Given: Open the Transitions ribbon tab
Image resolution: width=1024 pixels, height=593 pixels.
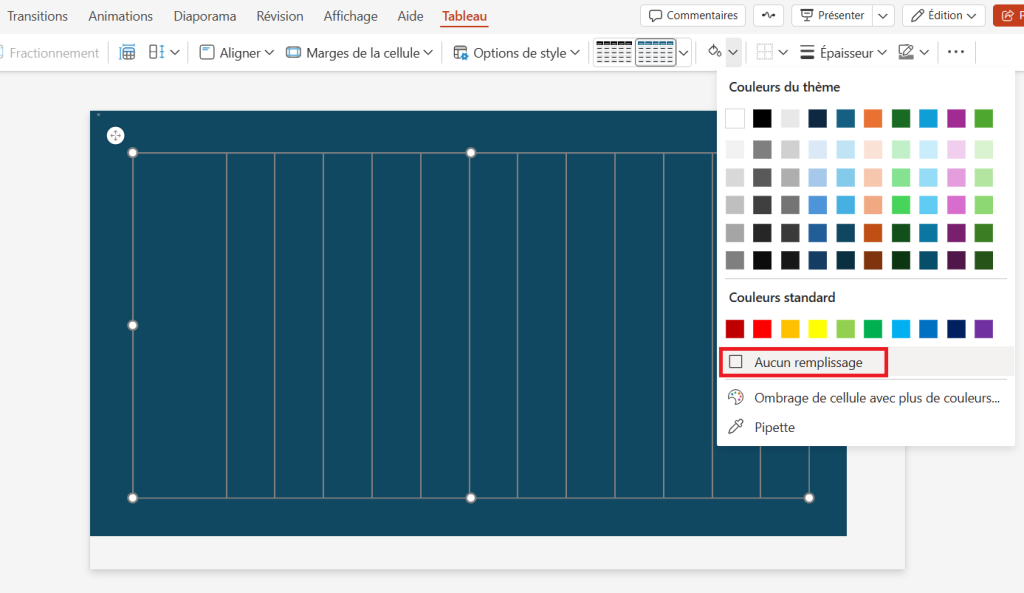Looking at the screenshot, I should click(x=37, y=16).
